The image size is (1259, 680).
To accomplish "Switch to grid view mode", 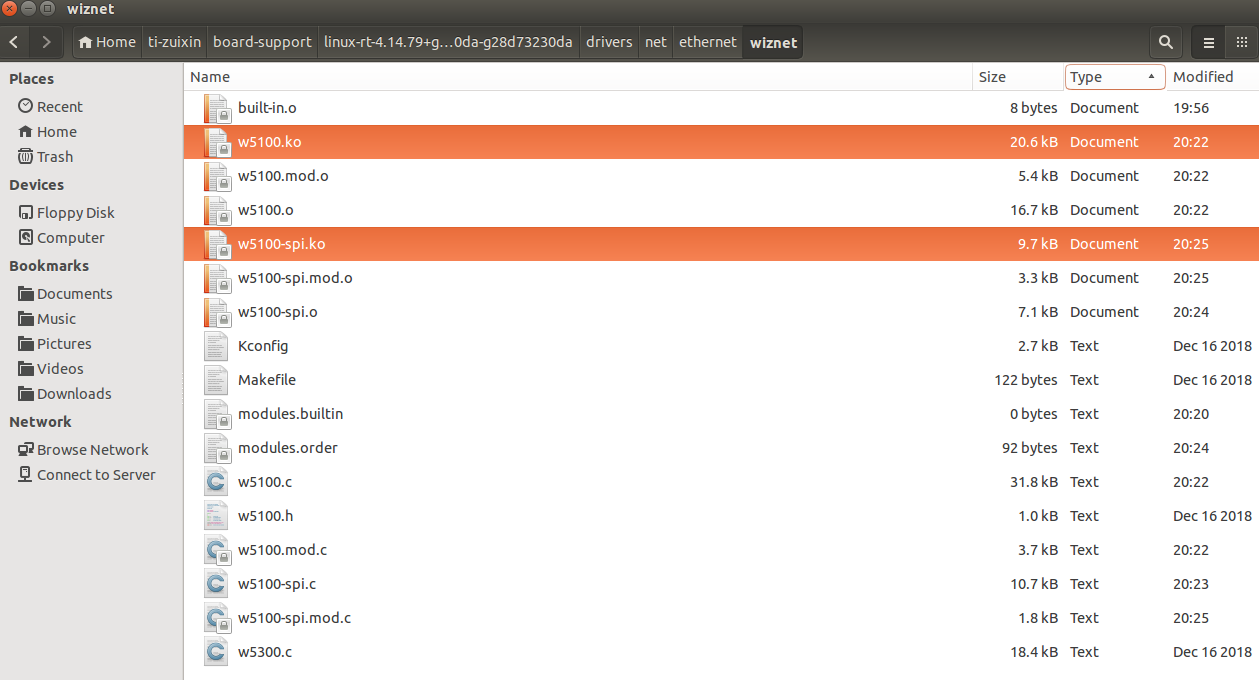I will point(1241,42).
